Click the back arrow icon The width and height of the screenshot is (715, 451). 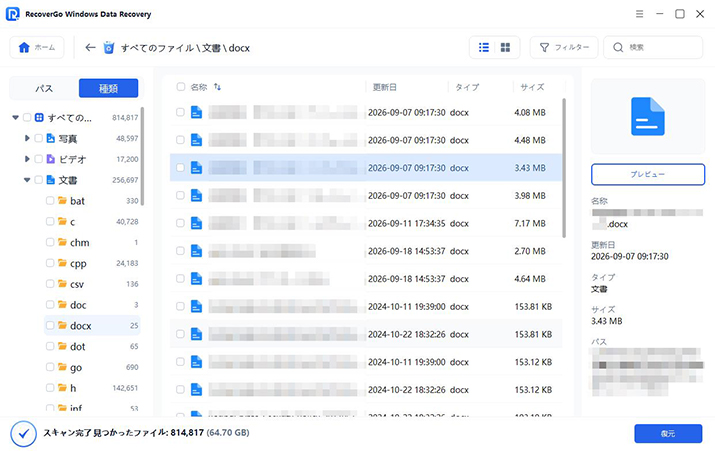90,47
